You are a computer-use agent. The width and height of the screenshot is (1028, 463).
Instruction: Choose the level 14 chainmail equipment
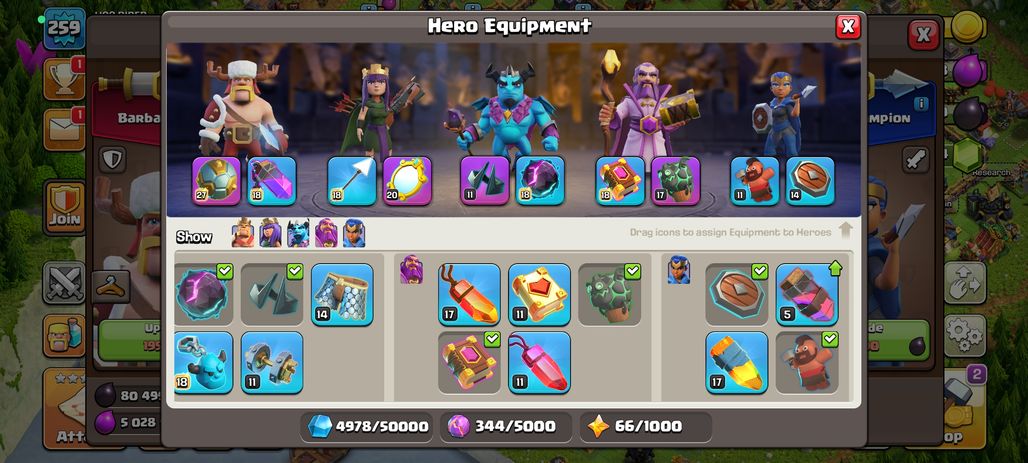pos(342,294)
